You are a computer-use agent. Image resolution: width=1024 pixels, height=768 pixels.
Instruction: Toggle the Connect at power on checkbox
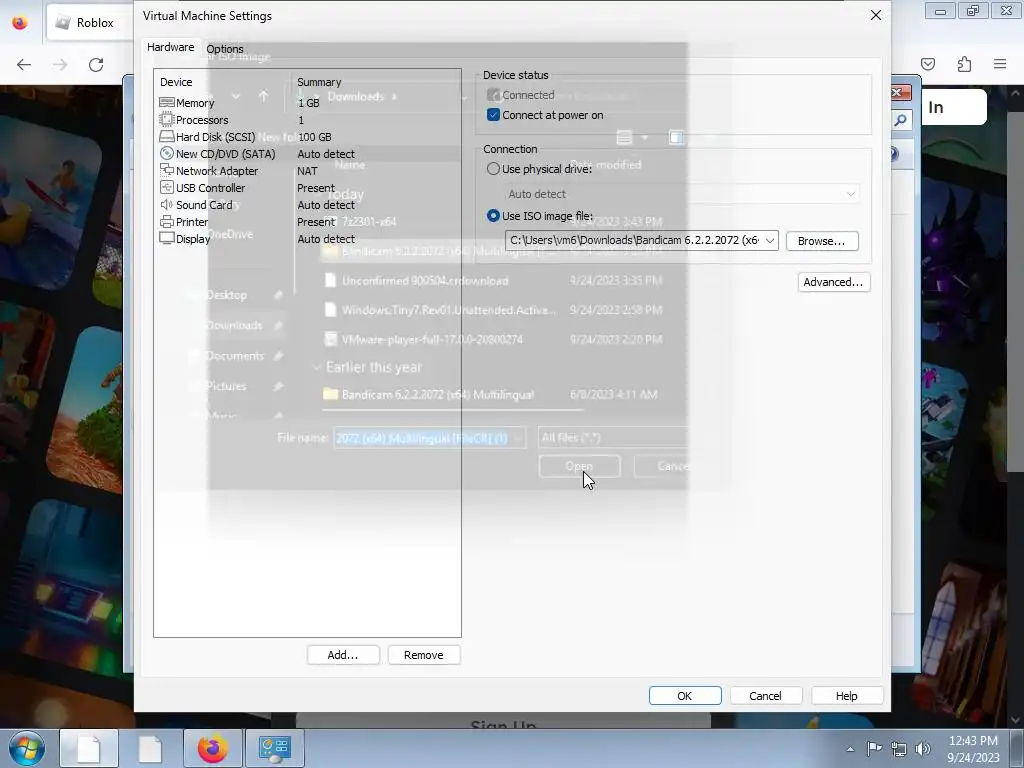(x=493, y=115)
